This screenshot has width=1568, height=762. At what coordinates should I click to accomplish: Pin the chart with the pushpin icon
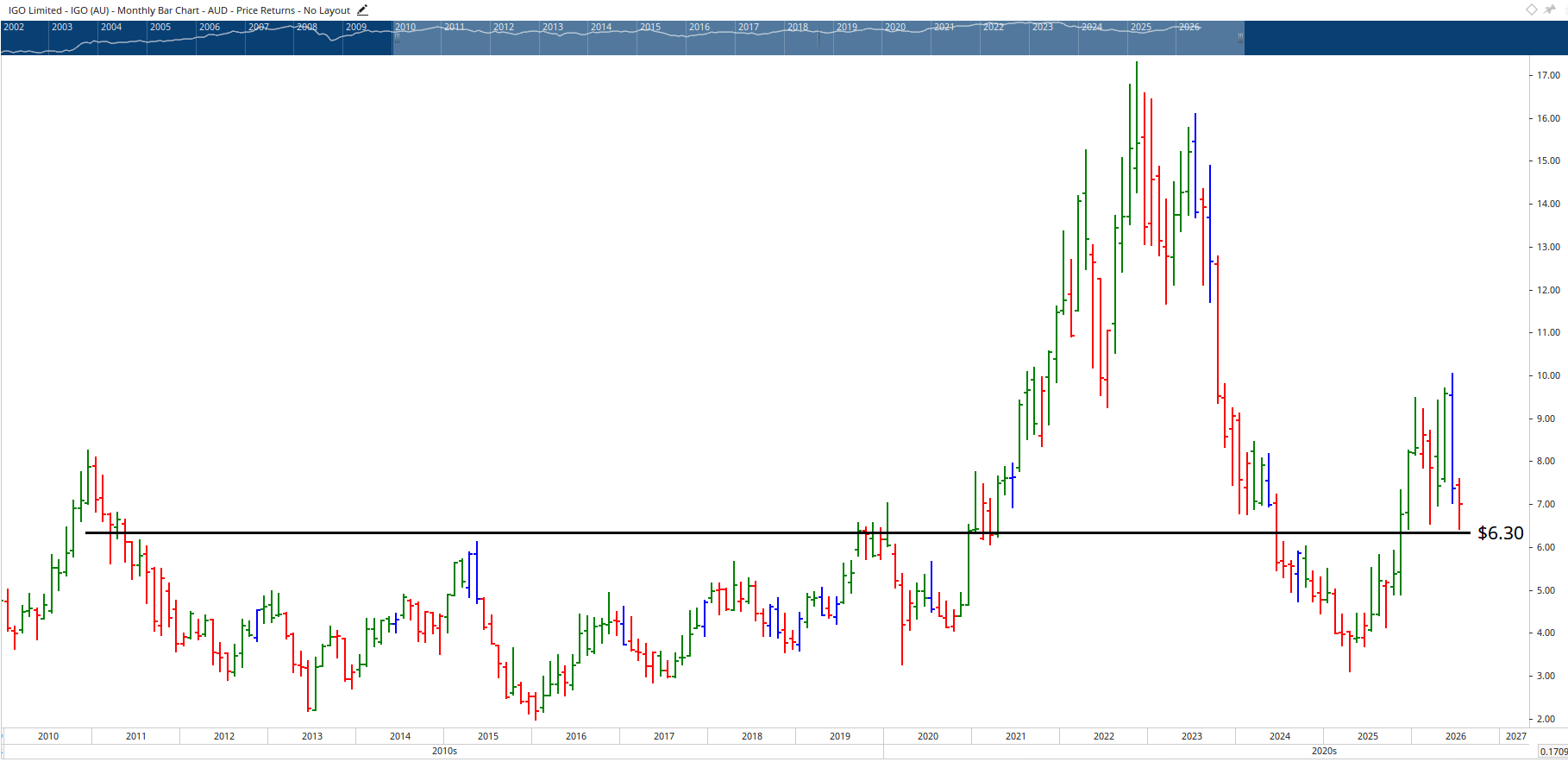1550,9
